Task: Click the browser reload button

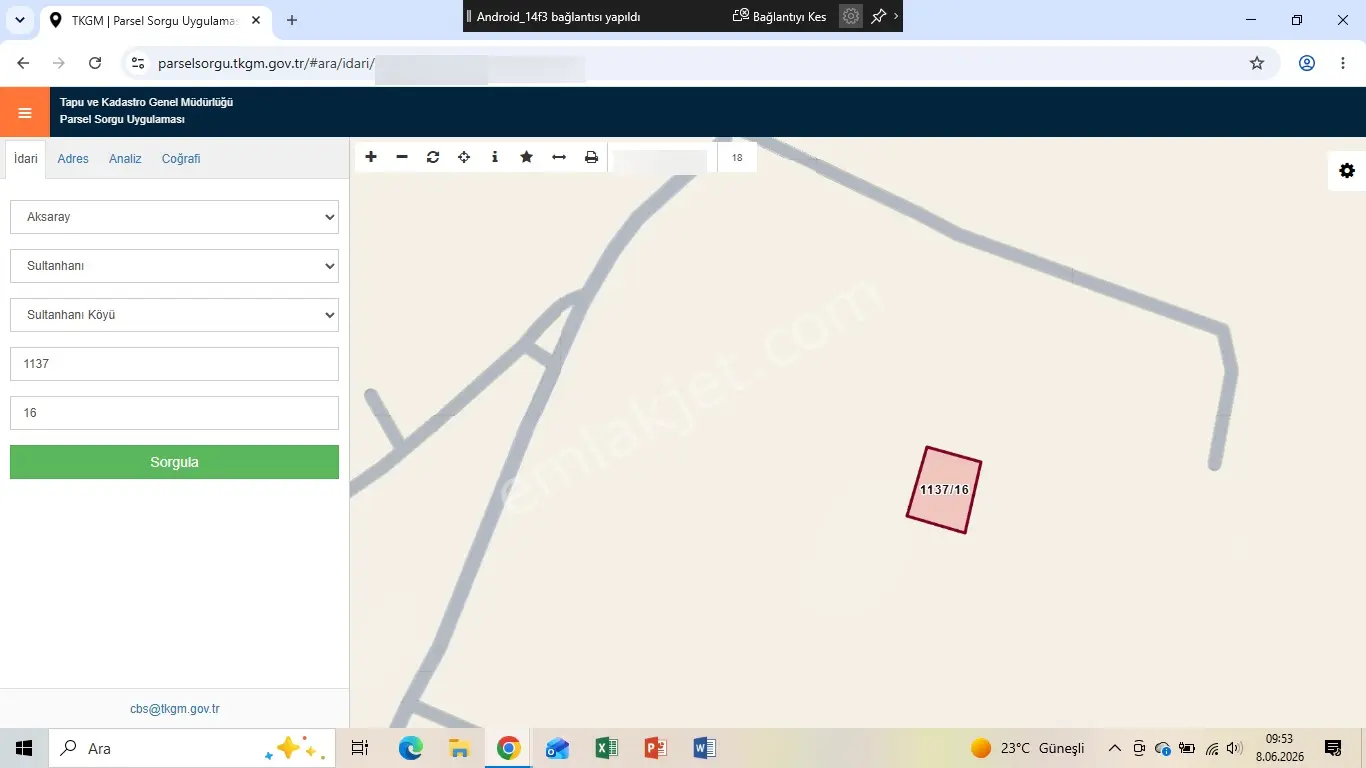Action: click(x=95, y=63)
